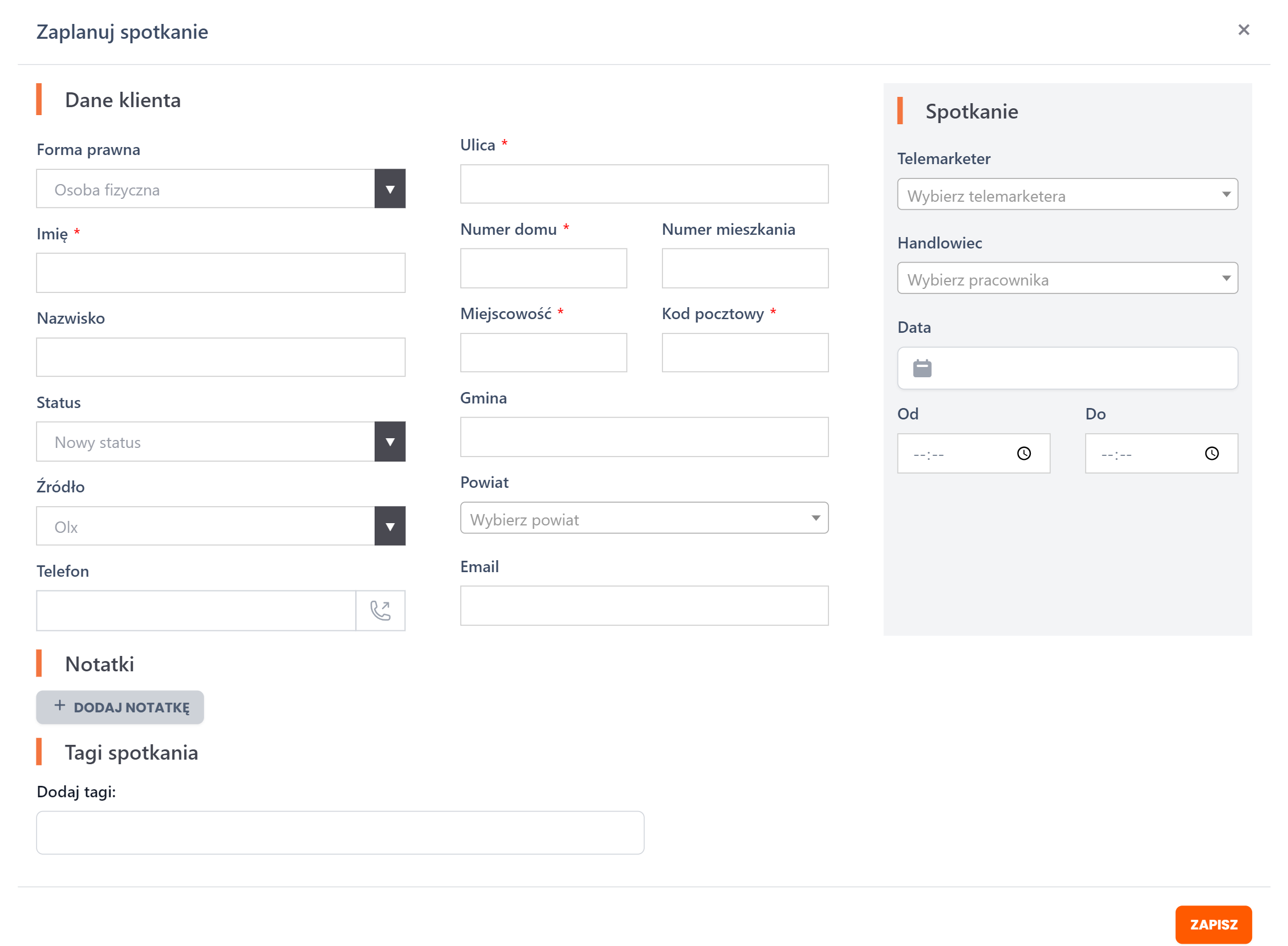Focus the Email input field
The height and width of the screenshot is (946, 1288).
coord(644,605)
